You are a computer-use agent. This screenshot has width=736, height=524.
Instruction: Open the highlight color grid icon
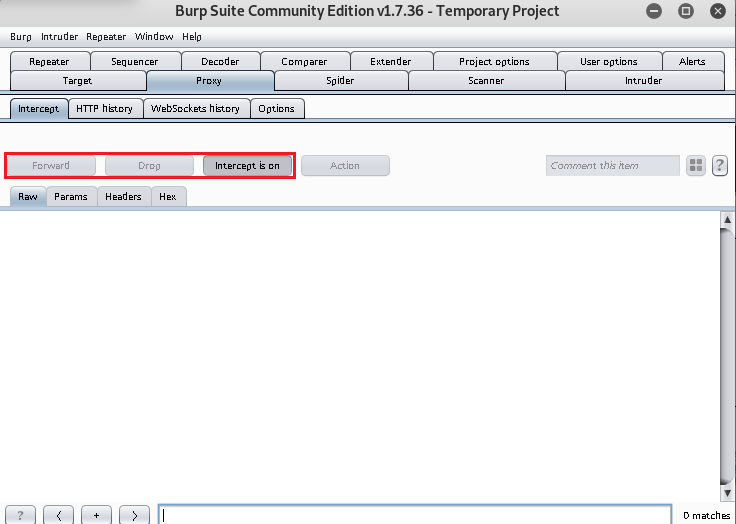696,166
